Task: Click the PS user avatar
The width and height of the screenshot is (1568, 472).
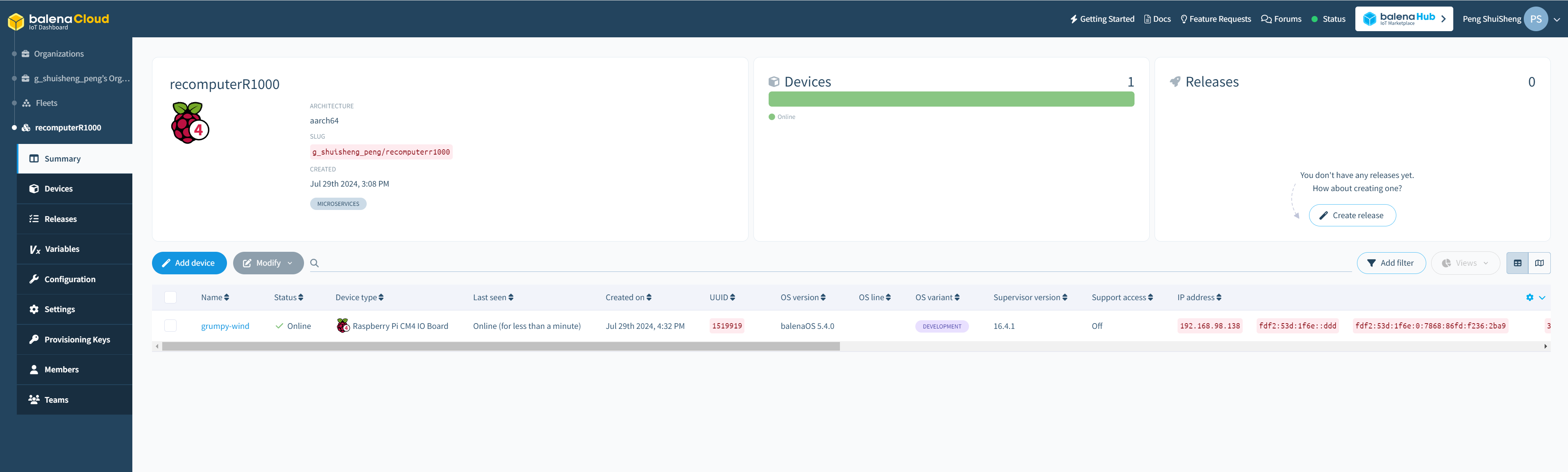Action: click(x=1535, y=19)
